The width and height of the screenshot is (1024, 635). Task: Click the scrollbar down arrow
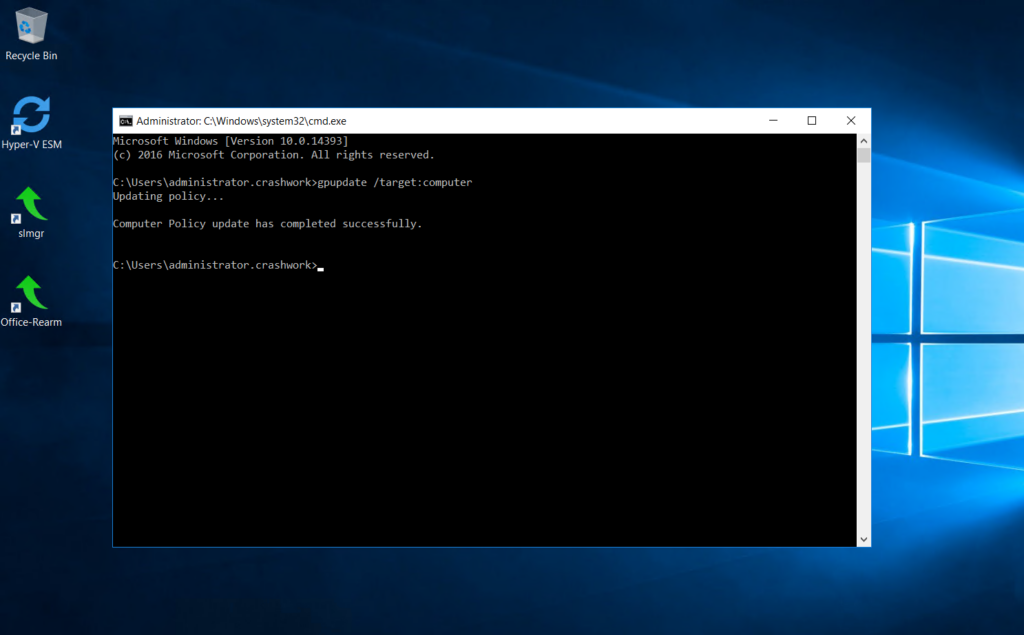(862, 538)
